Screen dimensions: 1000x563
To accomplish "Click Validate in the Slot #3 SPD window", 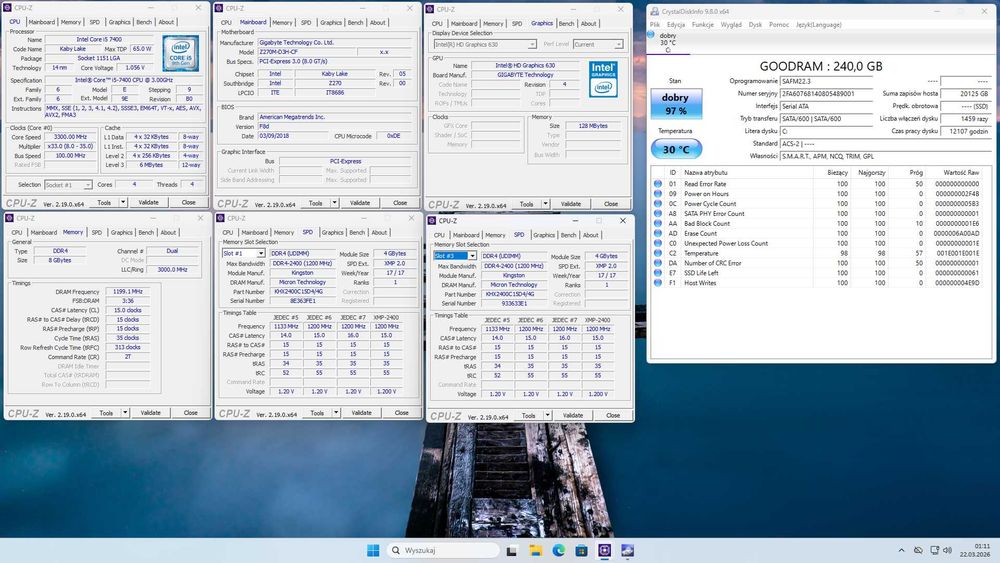I will tap(573, 415).
